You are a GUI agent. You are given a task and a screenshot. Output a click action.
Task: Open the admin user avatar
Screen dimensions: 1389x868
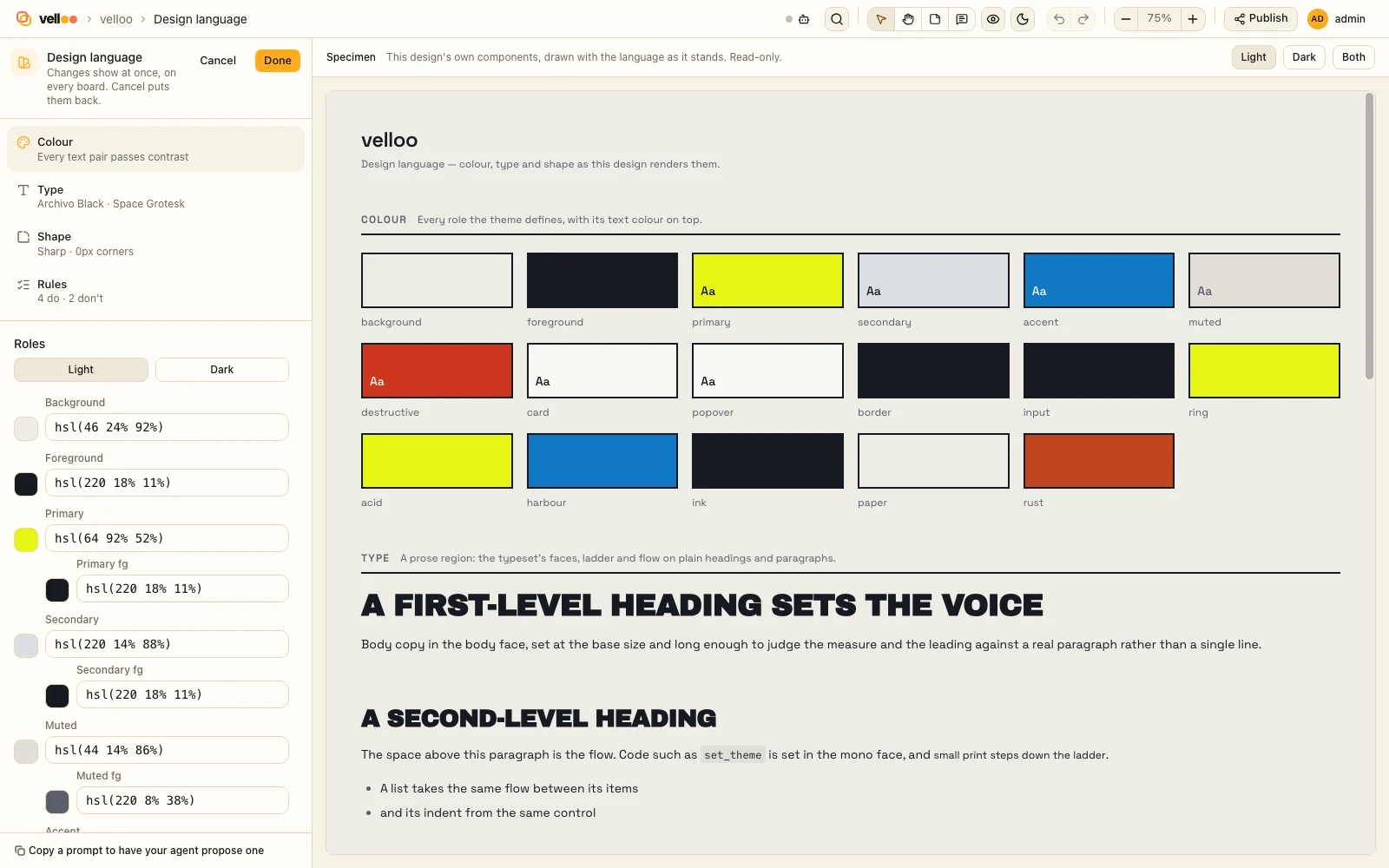point(1318,19)
